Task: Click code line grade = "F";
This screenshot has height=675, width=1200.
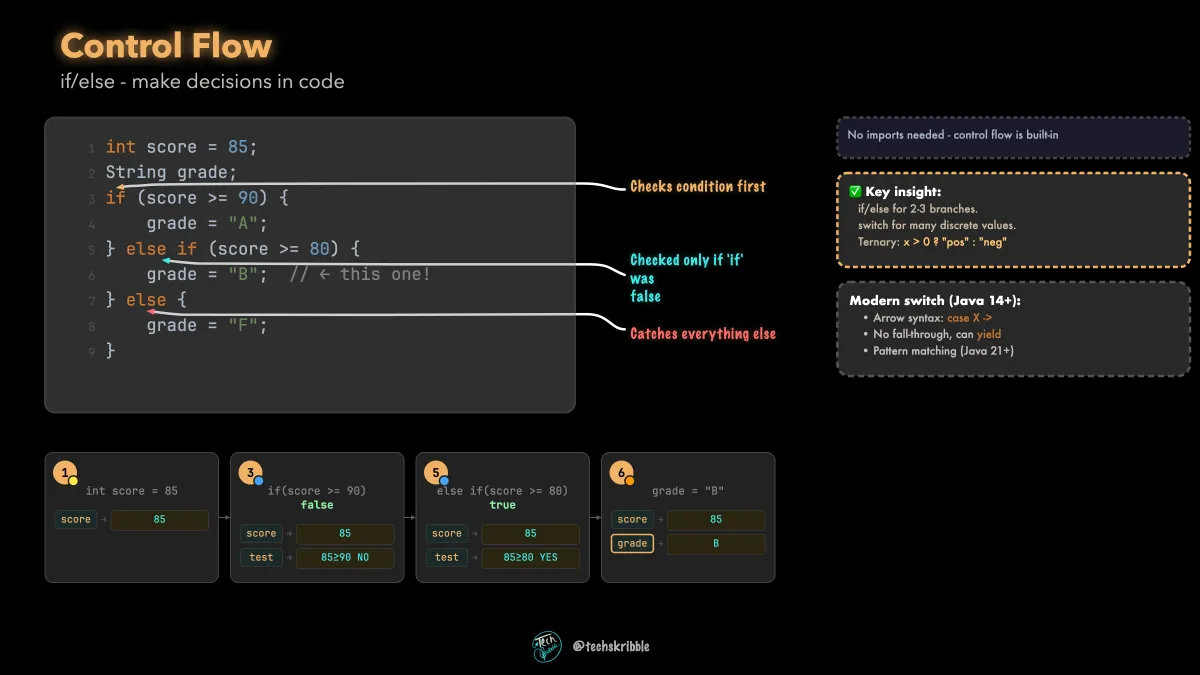Action: [x=207, y=325]
